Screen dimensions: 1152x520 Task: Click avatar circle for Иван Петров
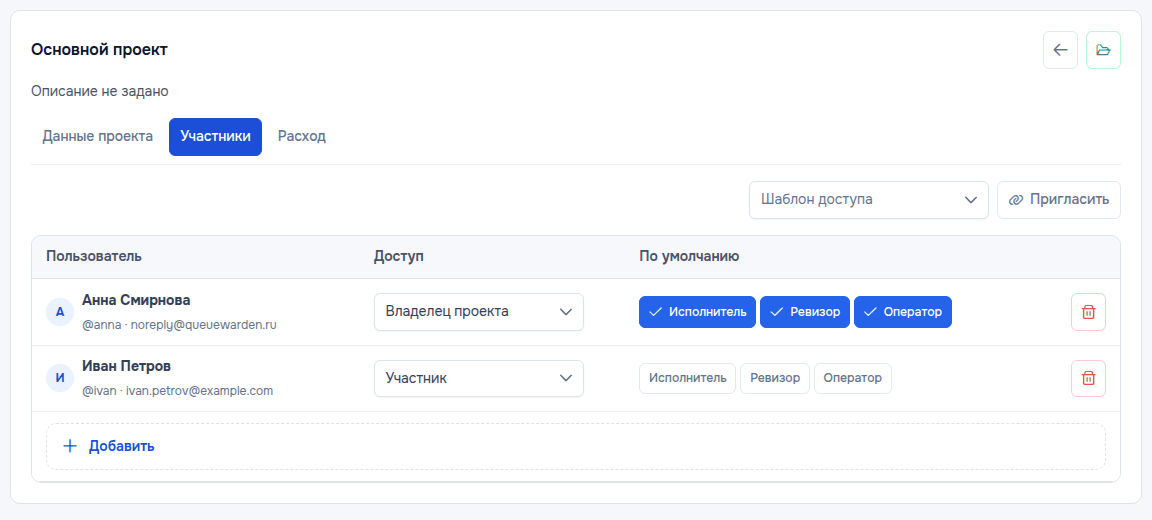point(60,378)
